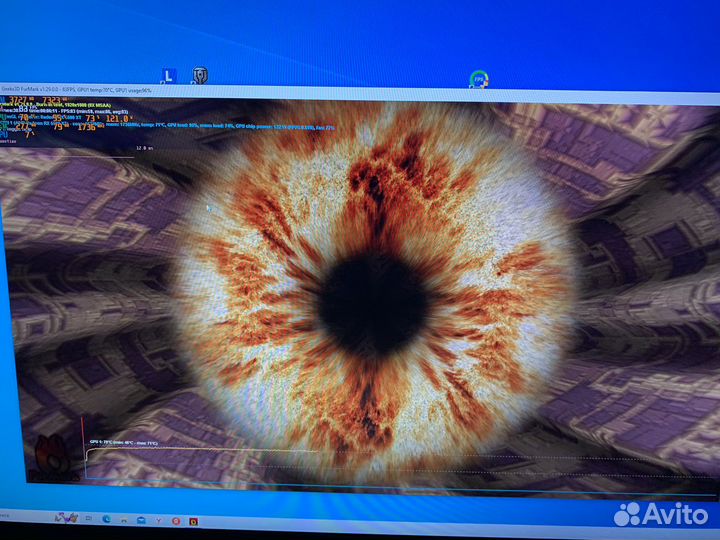Switch to FurMark via its taskbar icon
This screenshot has width=720, height=540.
coord(194,522)
